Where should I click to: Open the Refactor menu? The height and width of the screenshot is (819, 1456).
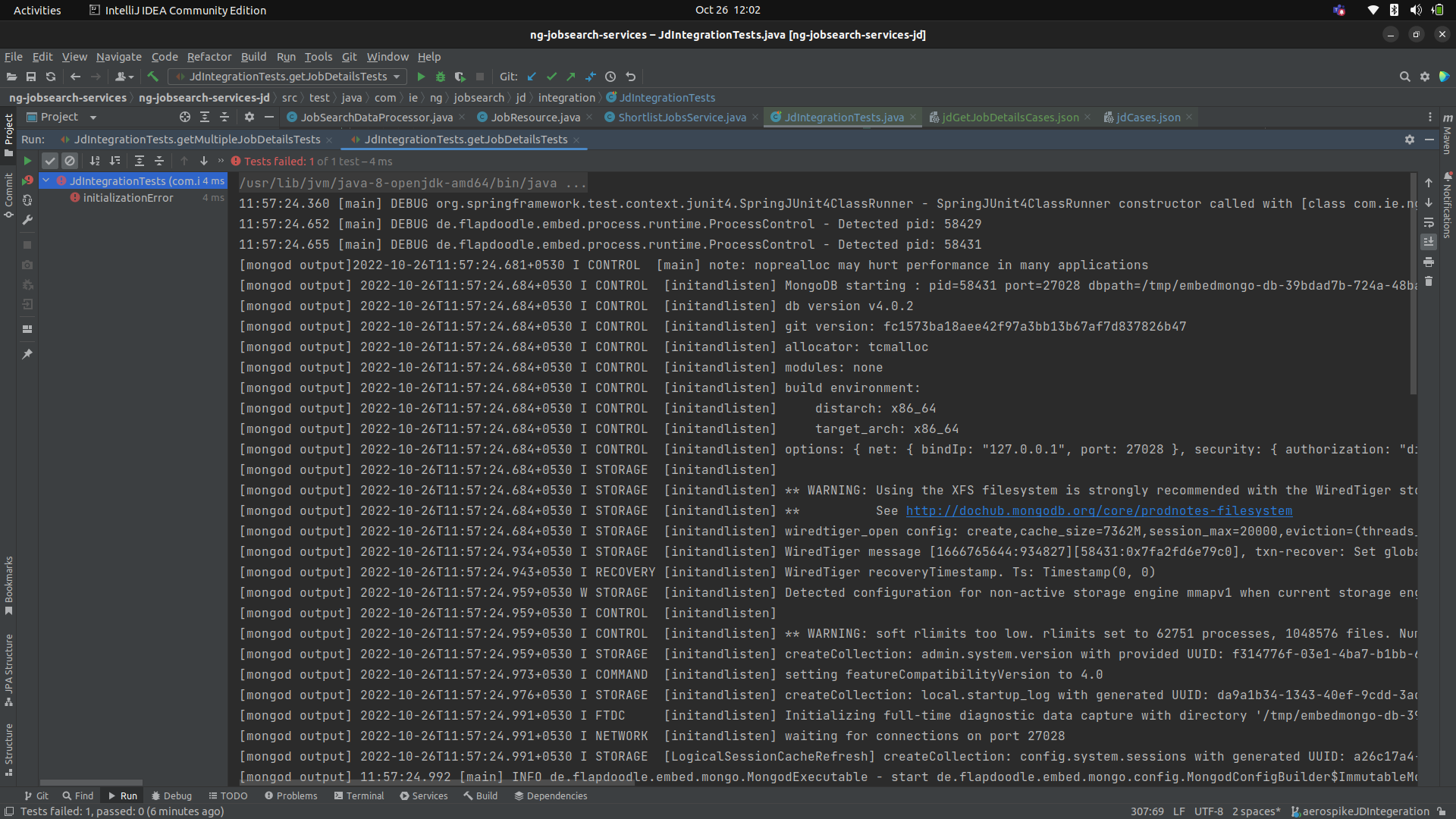point(209,57)
